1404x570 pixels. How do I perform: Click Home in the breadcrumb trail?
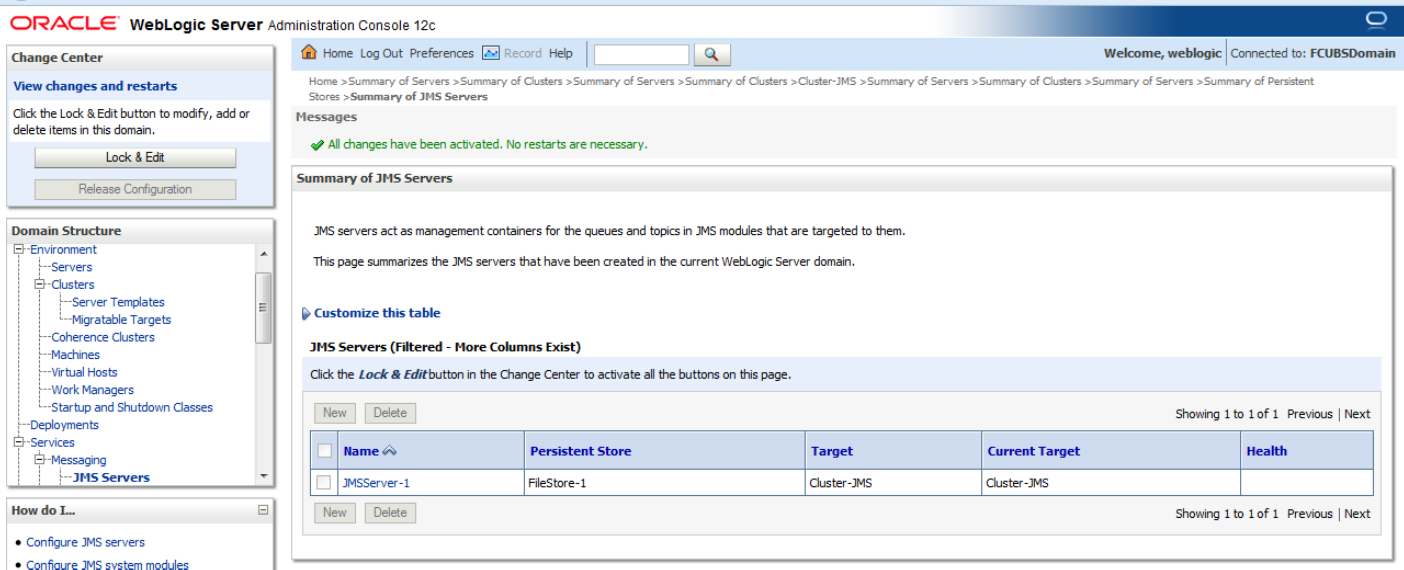322,81
